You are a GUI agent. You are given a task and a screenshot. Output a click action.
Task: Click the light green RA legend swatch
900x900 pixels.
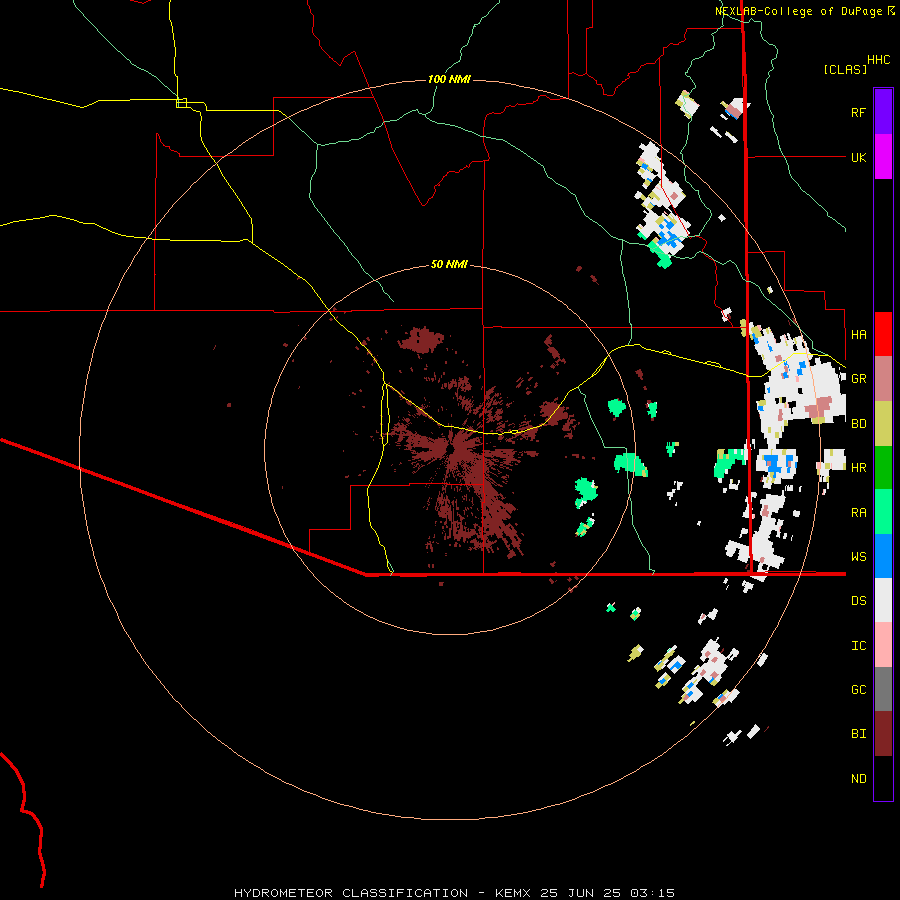coord(883,512)
